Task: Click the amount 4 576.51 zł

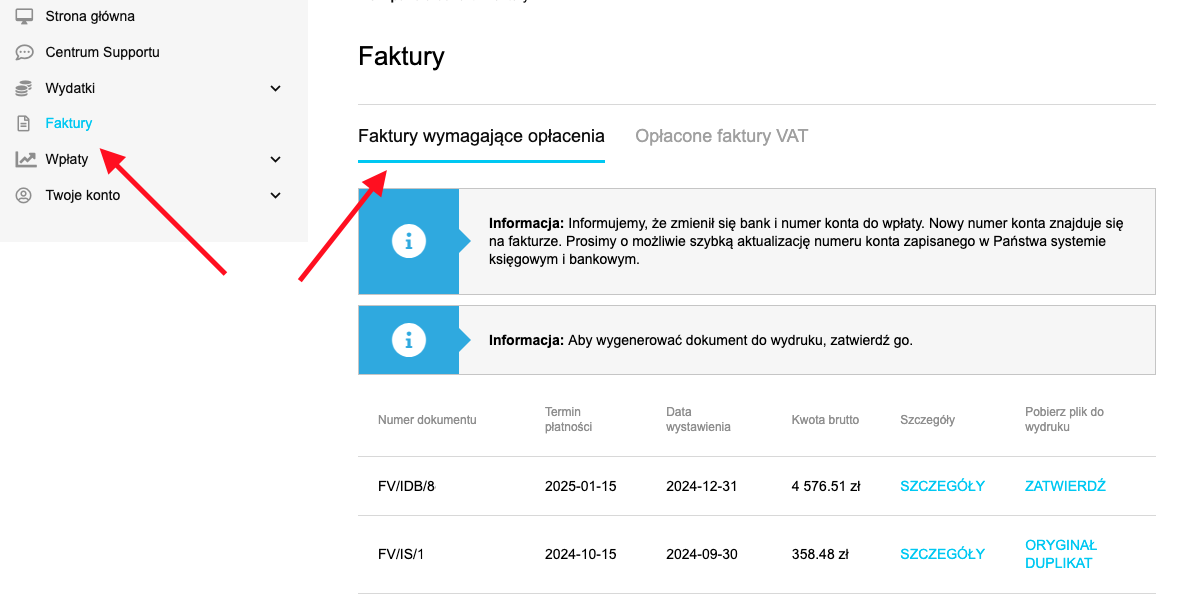Action: click(826, 486)
